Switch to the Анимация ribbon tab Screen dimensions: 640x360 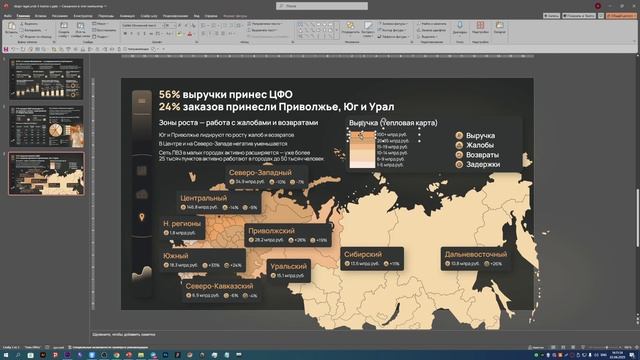(x=127, y=16)
